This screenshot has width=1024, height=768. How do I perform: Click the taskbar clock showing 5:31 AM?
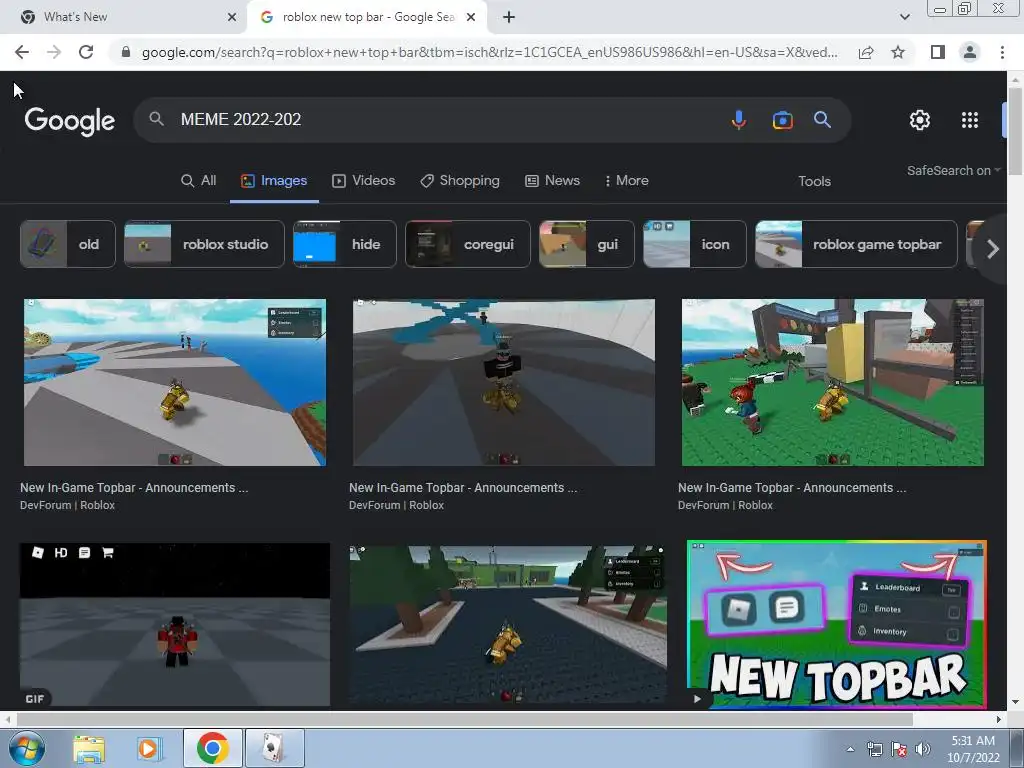point(973,749)
